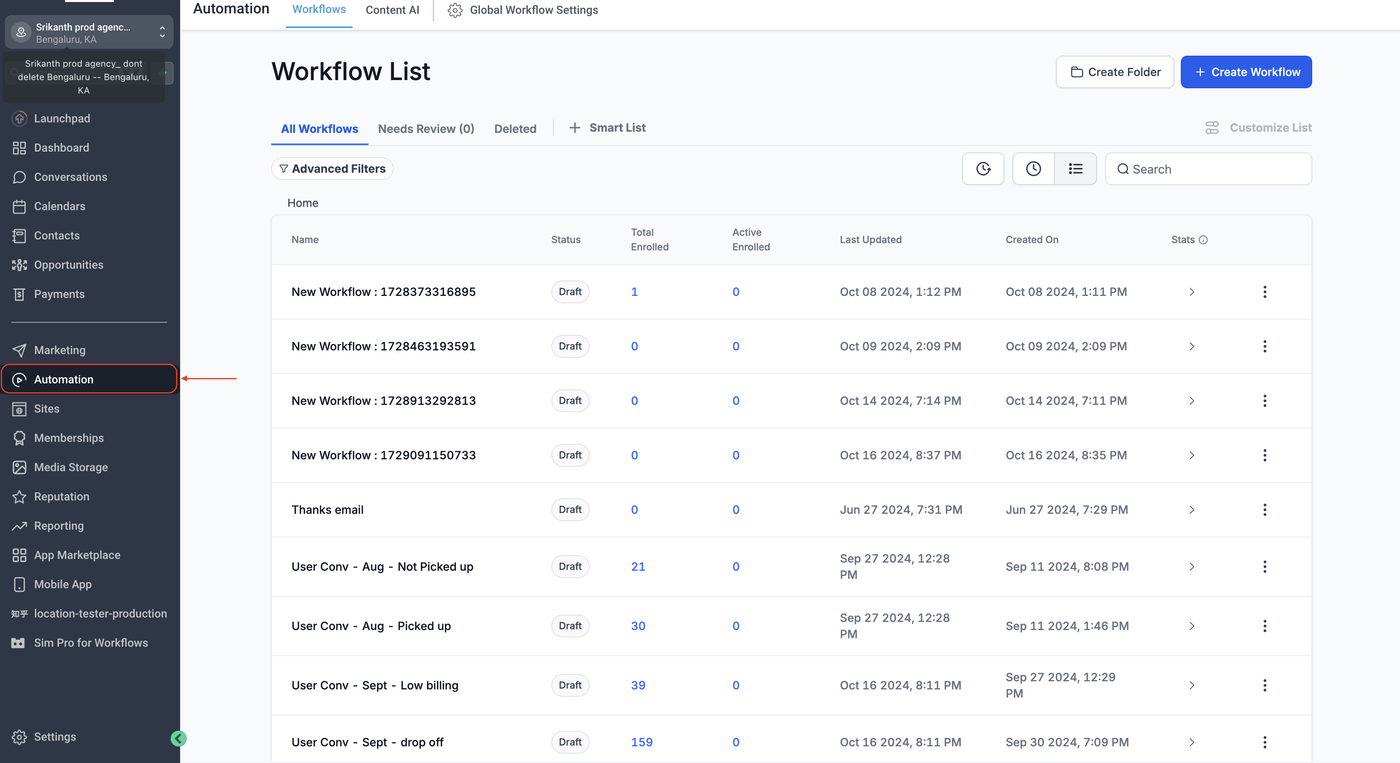This screenshot has width=1400, height=763.
Task: Open total enrolled count 159
Action: coord(641,742)
